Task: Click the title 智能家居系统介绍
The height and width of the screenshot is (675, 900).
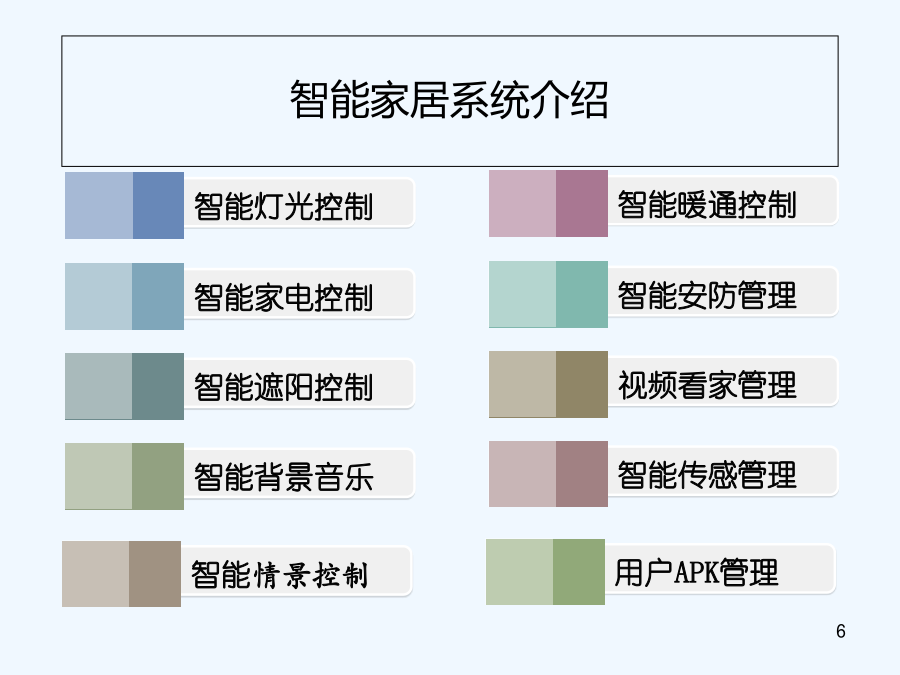Action: click(x=449, y=100)
